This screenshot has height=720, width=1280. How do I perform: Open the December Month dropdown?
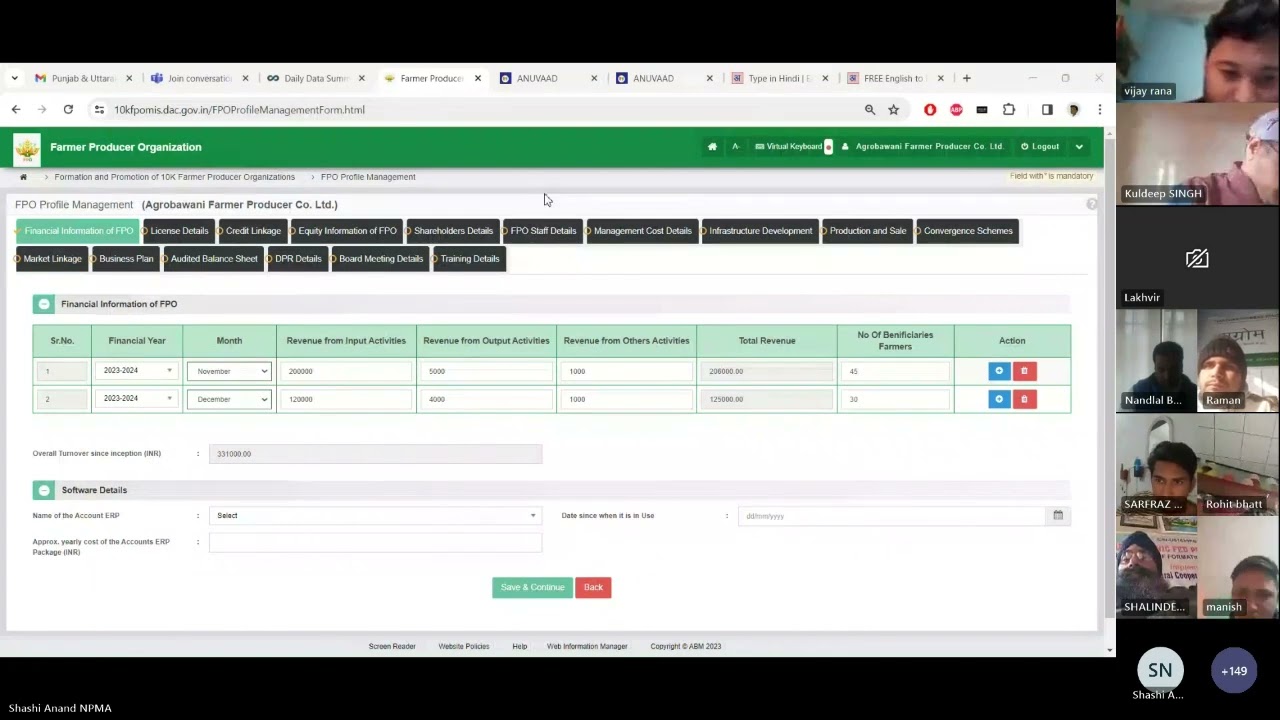[x=229, y=399]
